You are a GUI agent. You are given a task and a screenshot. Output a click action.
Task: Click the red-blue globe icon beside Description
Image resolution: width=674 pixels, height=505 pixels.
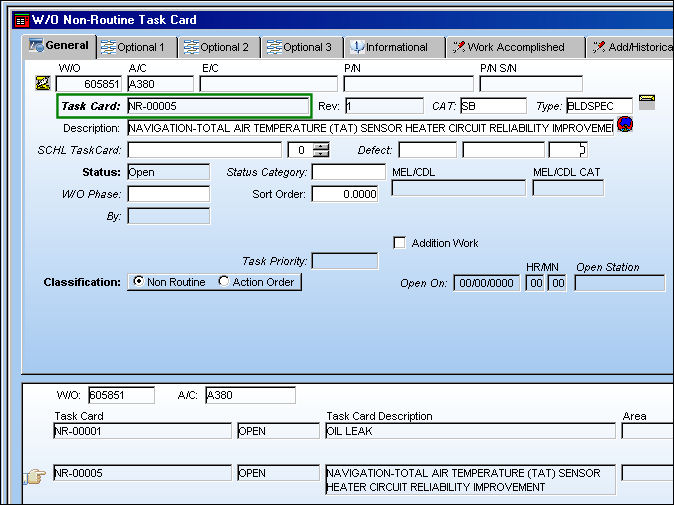tap(625, 124)
